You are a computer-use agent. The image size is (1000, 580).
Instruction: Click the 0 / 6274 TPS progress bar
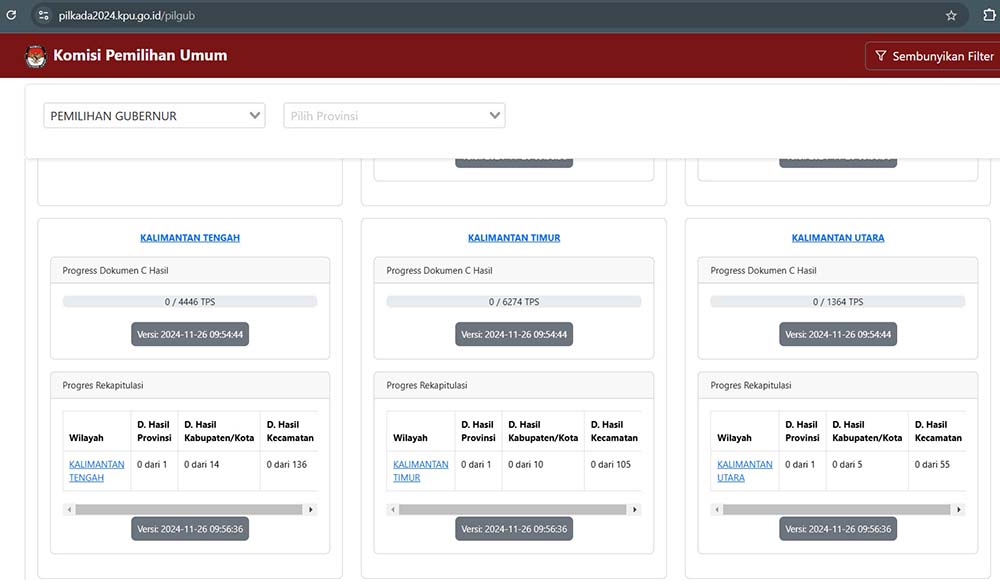click(514, 302)
